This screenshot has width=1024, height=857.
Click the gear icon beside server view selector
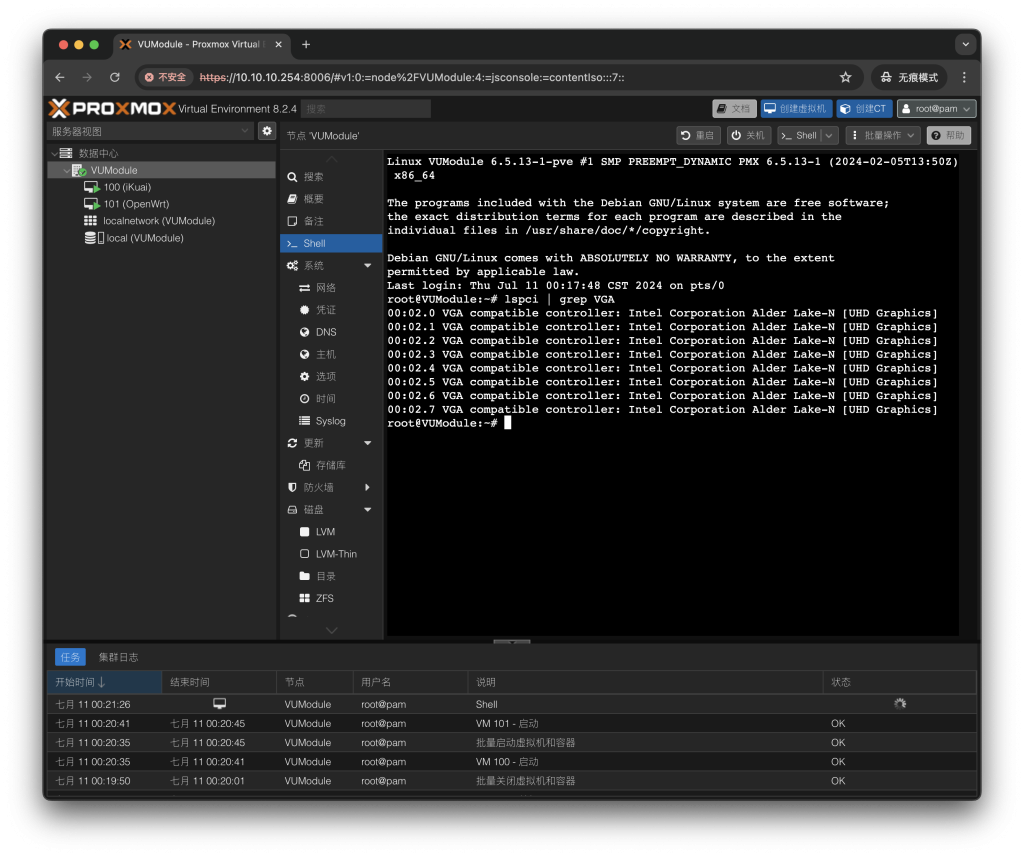tap(267, 131)
